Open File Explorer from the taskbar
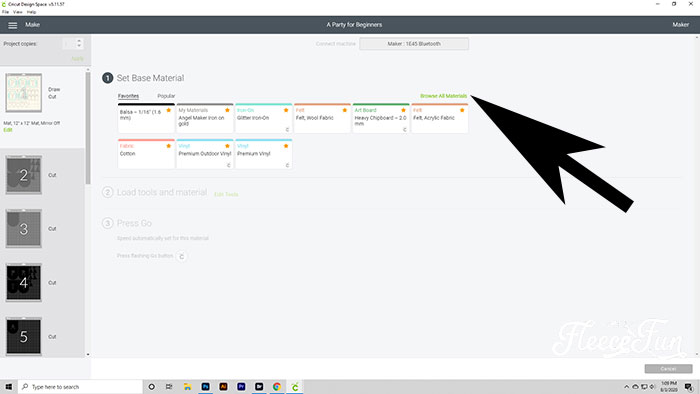 188,387
